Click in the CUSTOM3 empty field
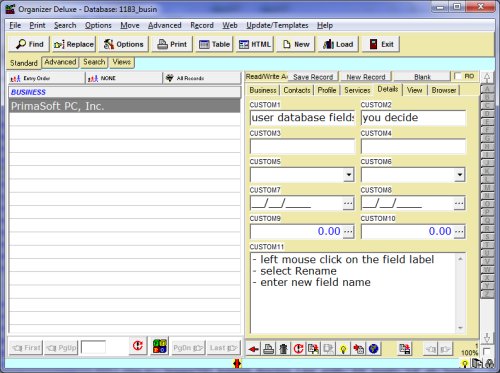 point(302,146)
